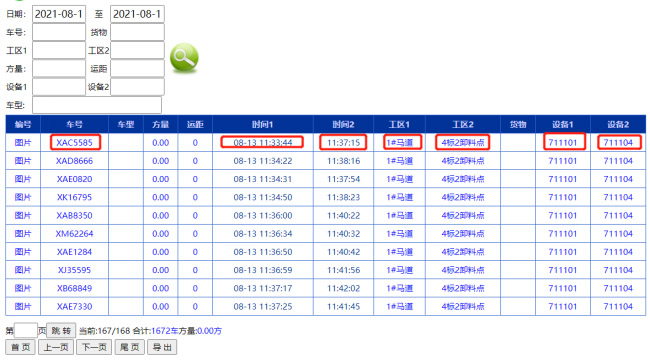Focus the start date field
The height and width of the screenshot is (364, 650).
59,14
